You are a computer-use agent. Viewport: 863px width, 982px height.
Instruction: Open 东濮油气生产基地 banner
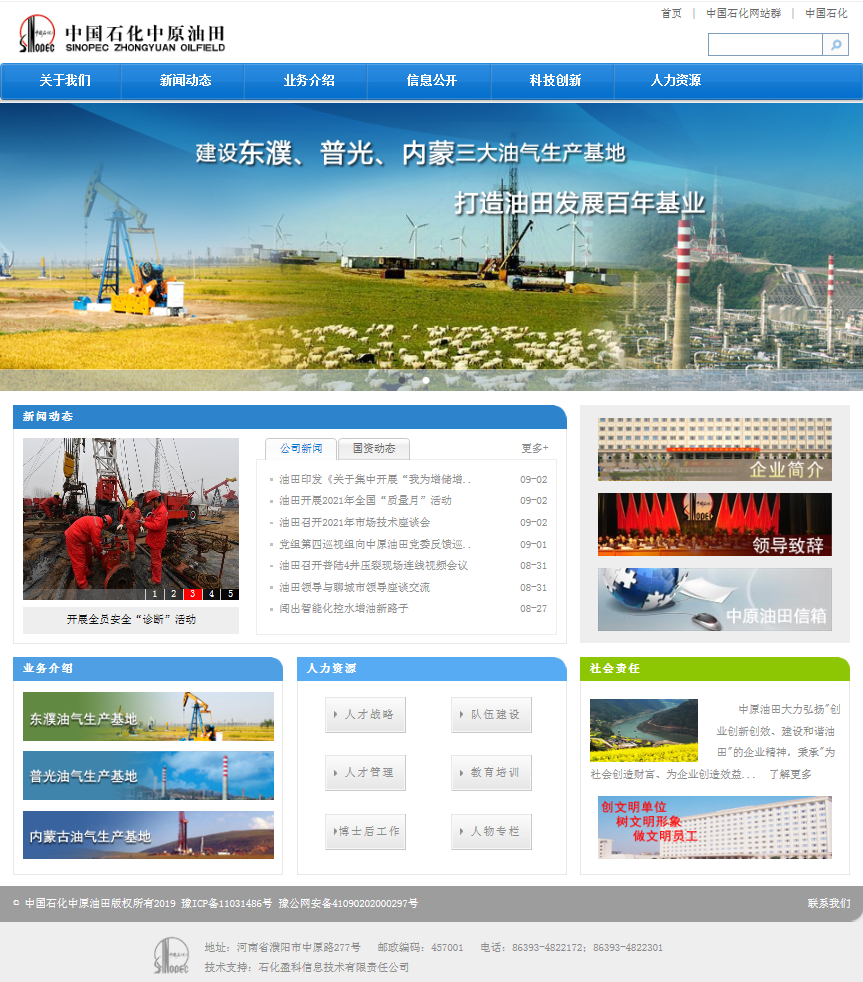148,716
